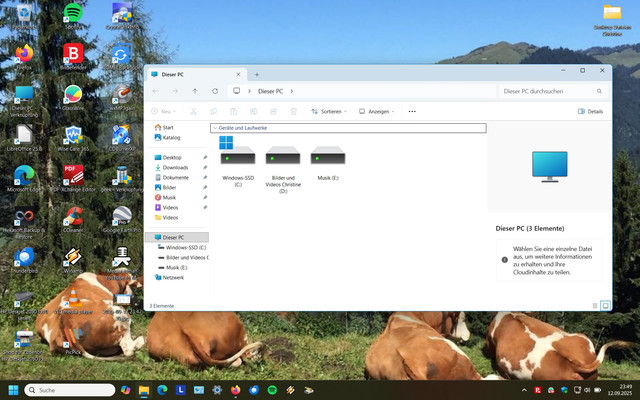Close the Dieser PC tab
The height and width of the screenshot is (400, 640).
coord(238,74)
